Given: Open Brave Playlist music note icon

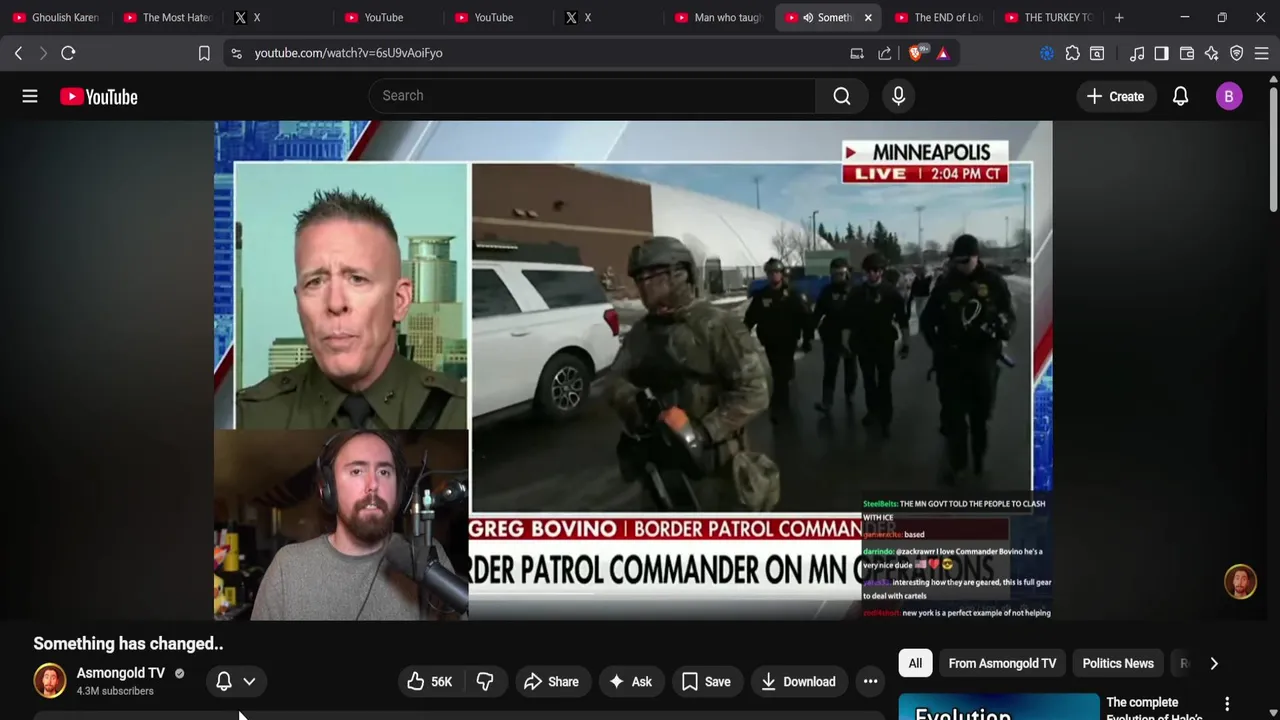Looking at the screenshot, I should coord(1137,53).
